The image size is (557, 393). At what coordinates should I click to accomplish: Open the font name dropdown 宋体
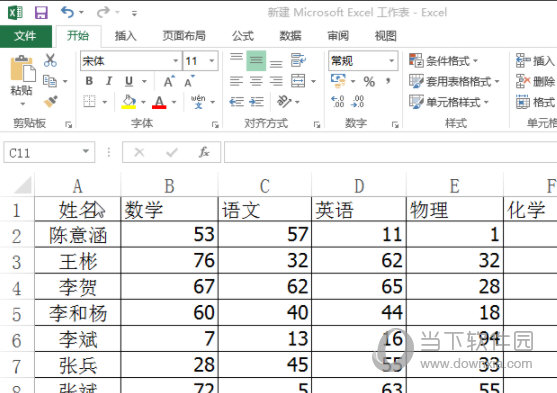click(x=175, y=61)
